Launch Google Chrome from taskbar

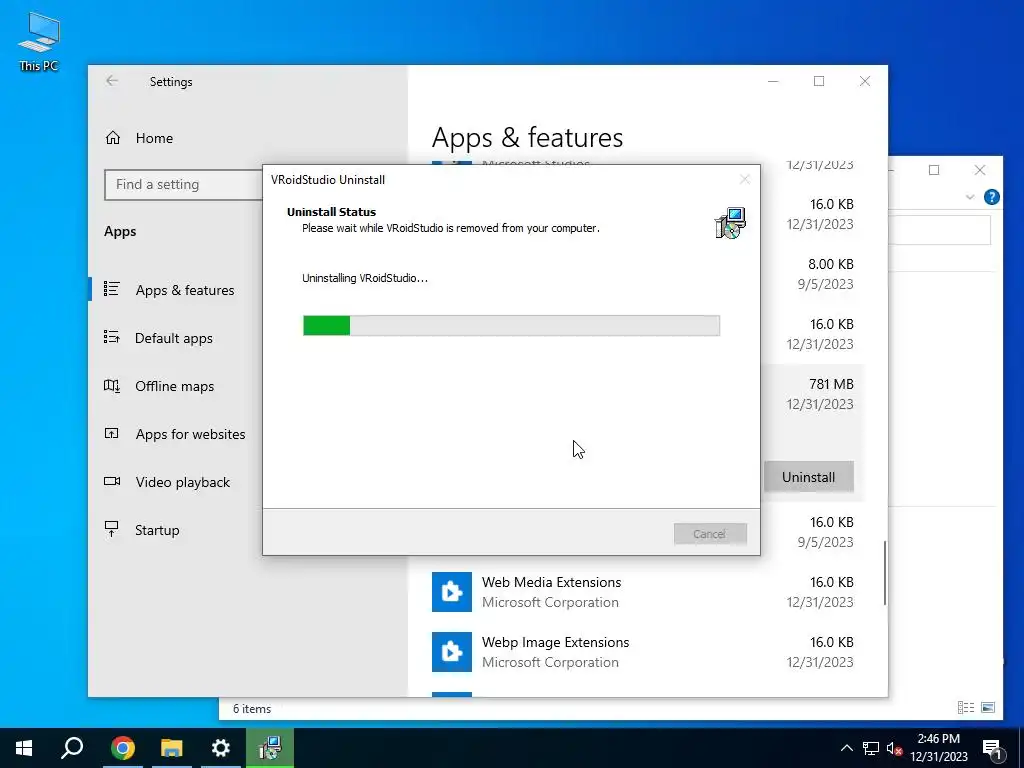point(122,748)
